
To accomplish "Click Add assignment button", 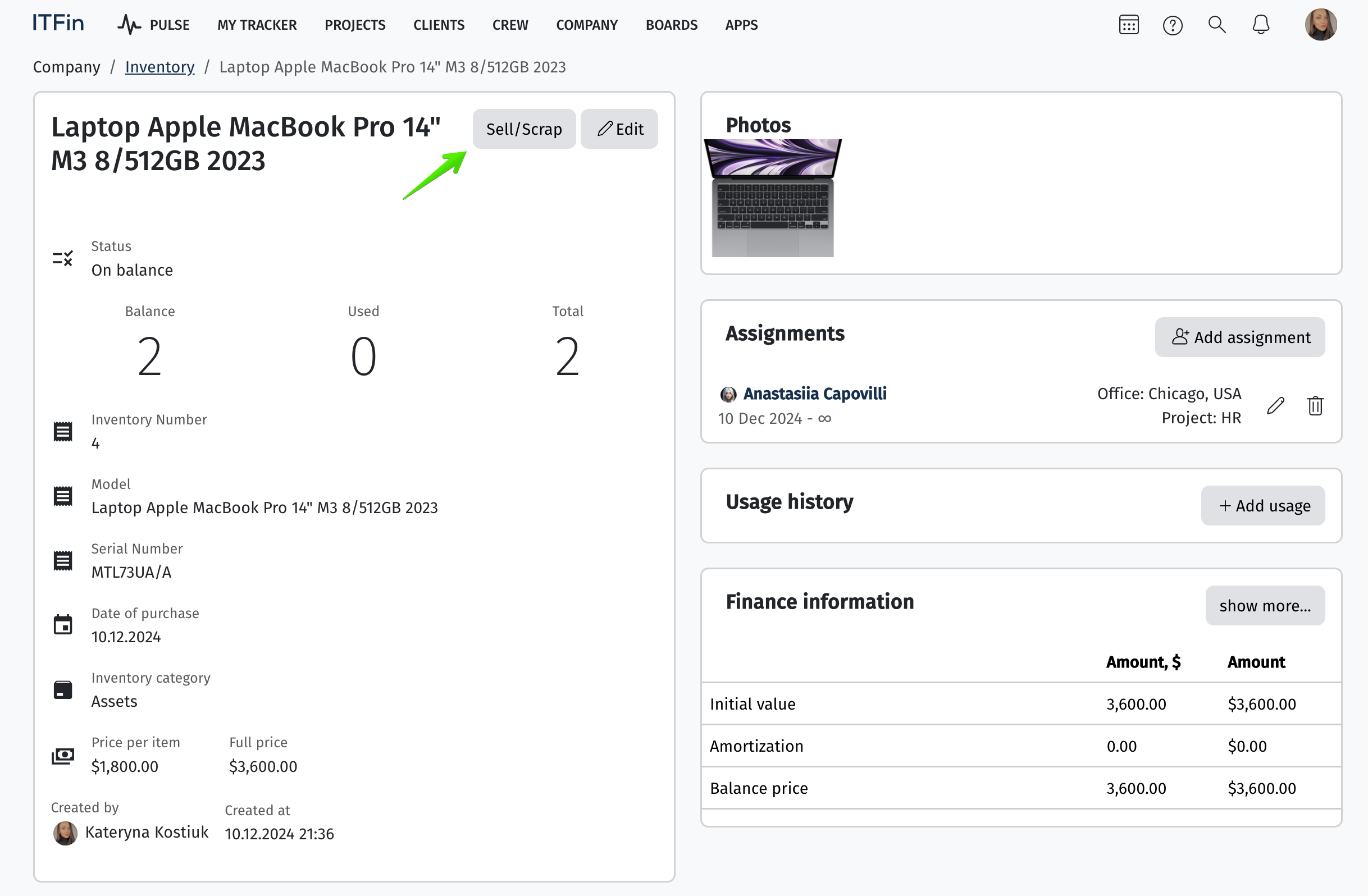I will coord(1239,337).
